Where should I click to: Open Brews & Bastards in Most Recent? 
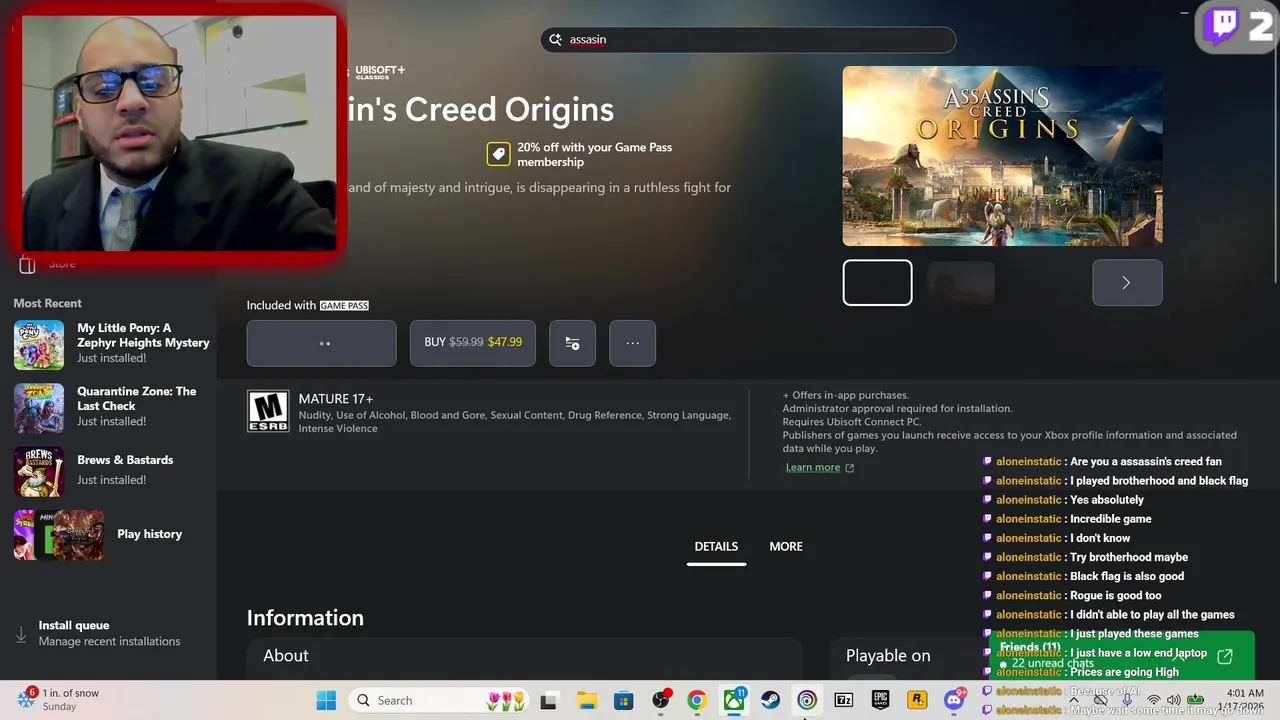(x=110, y=470)
